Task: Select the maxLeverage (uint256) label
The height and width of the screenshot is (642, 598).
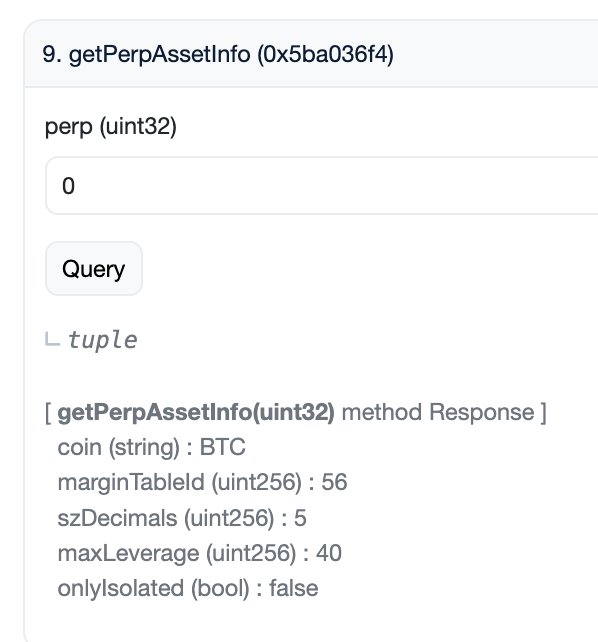Action: tap(177, 553)
